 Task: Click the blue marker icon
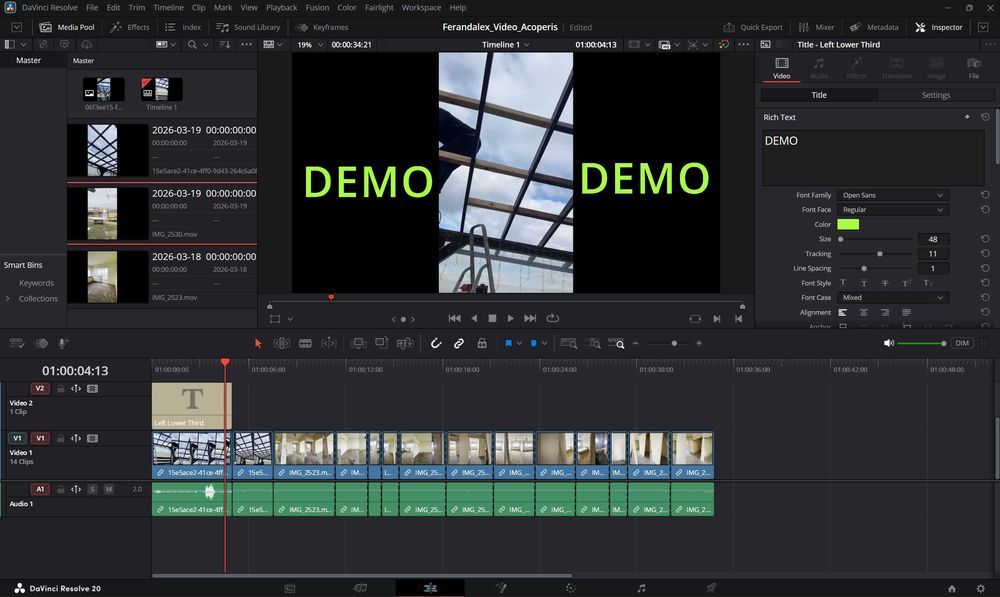(534, 343)
